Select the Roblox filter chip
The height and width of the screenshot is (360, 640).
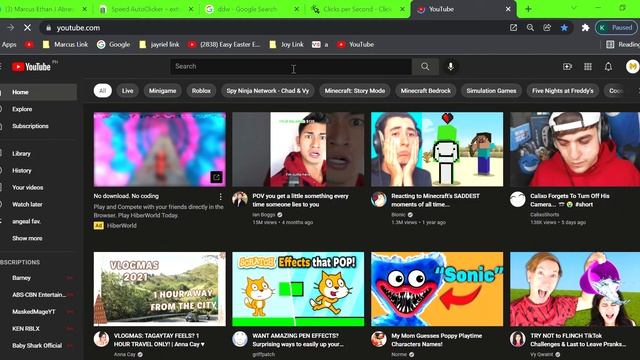(x=201, y=91)
